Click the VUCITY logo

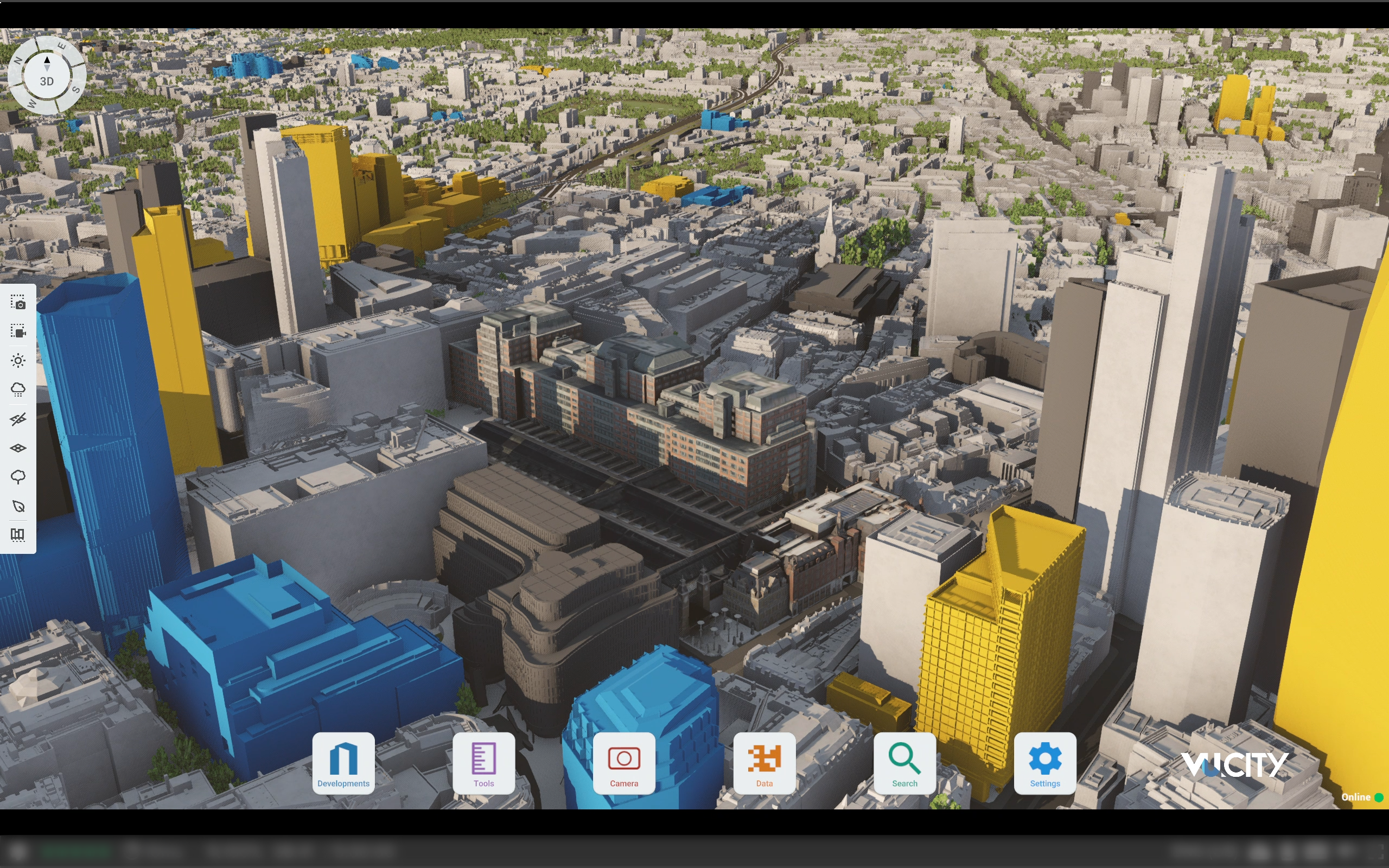pyautogui.click(x=1234, y=765)
